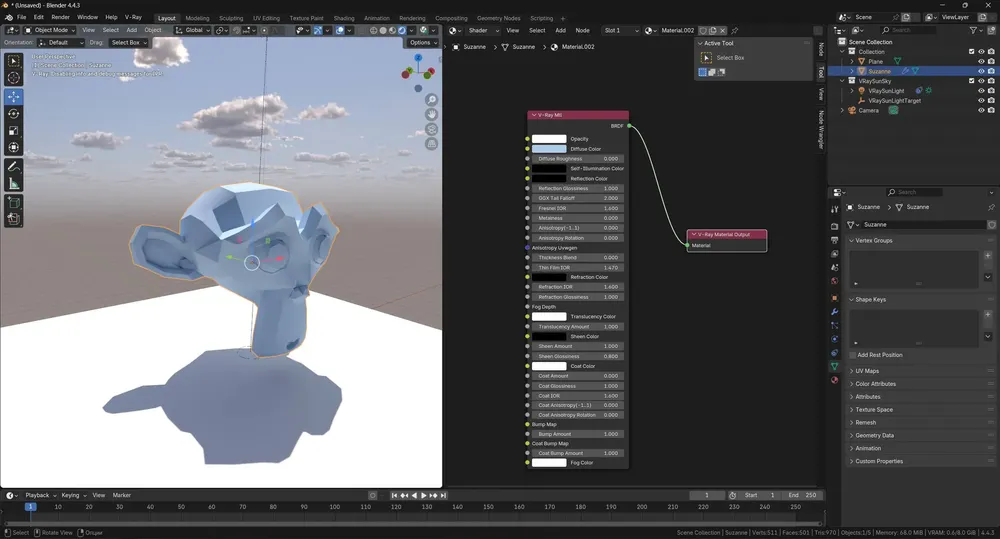Click the viewport zoom magnifier icon
1000x539 pixels.
point(432,100)
